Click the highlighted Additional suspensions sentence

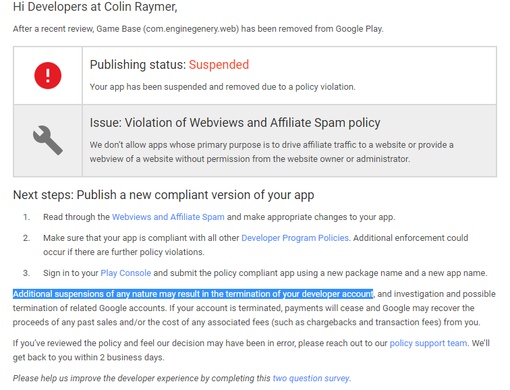pyautogui.click(x=193, y=294)
